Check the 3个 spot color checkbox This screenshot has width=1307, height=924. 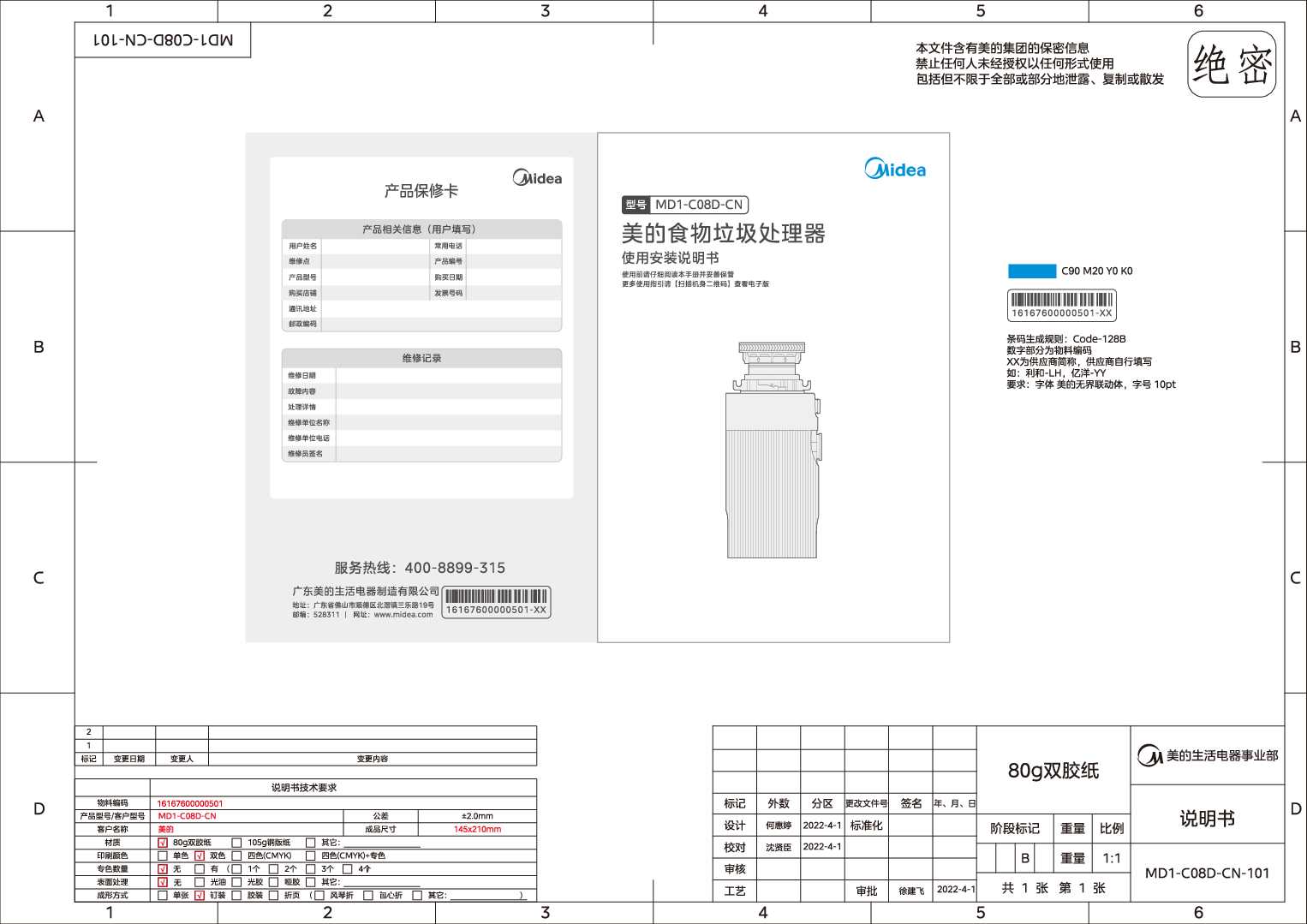pyautogui.click(x=311, y=868)
